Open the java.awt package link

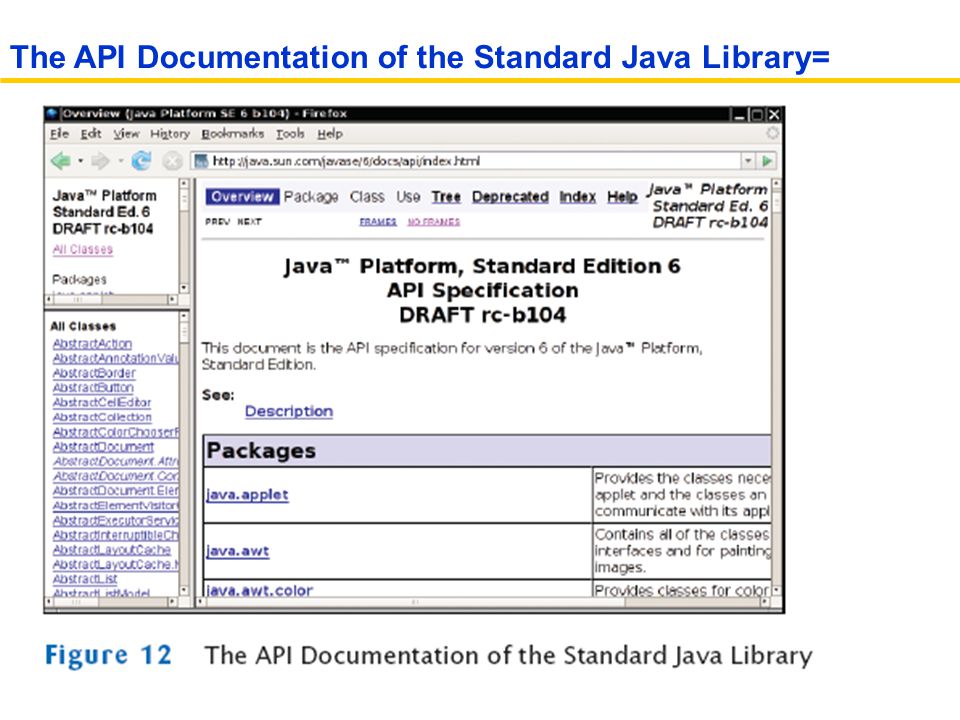pos(238,551)
